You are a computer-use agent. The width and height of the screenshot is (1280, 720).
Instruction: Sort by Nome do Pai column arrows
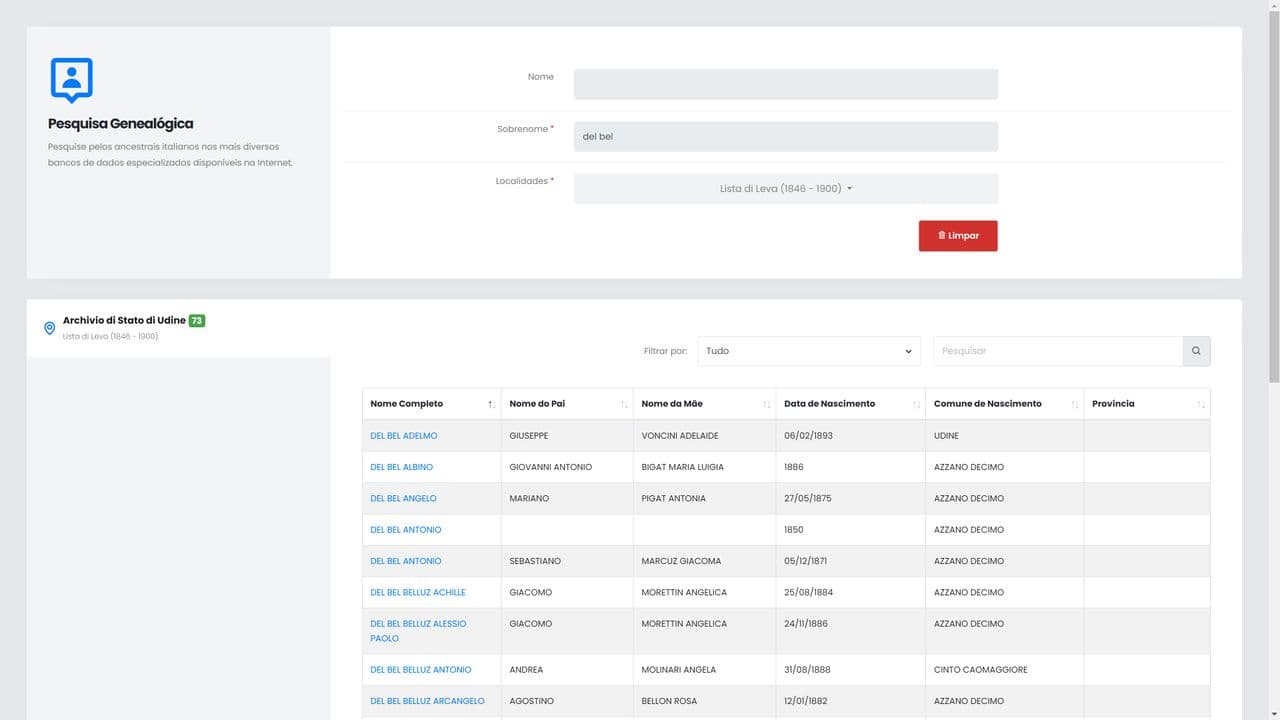coord(623,404)
